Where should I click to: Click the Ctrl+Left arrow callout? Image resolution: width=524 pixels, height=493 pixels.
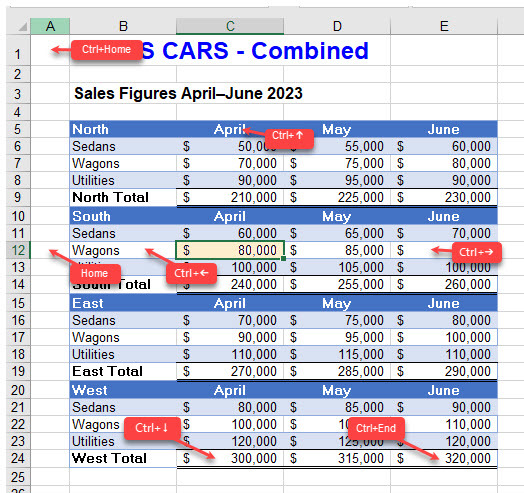[x=191, y=273]
